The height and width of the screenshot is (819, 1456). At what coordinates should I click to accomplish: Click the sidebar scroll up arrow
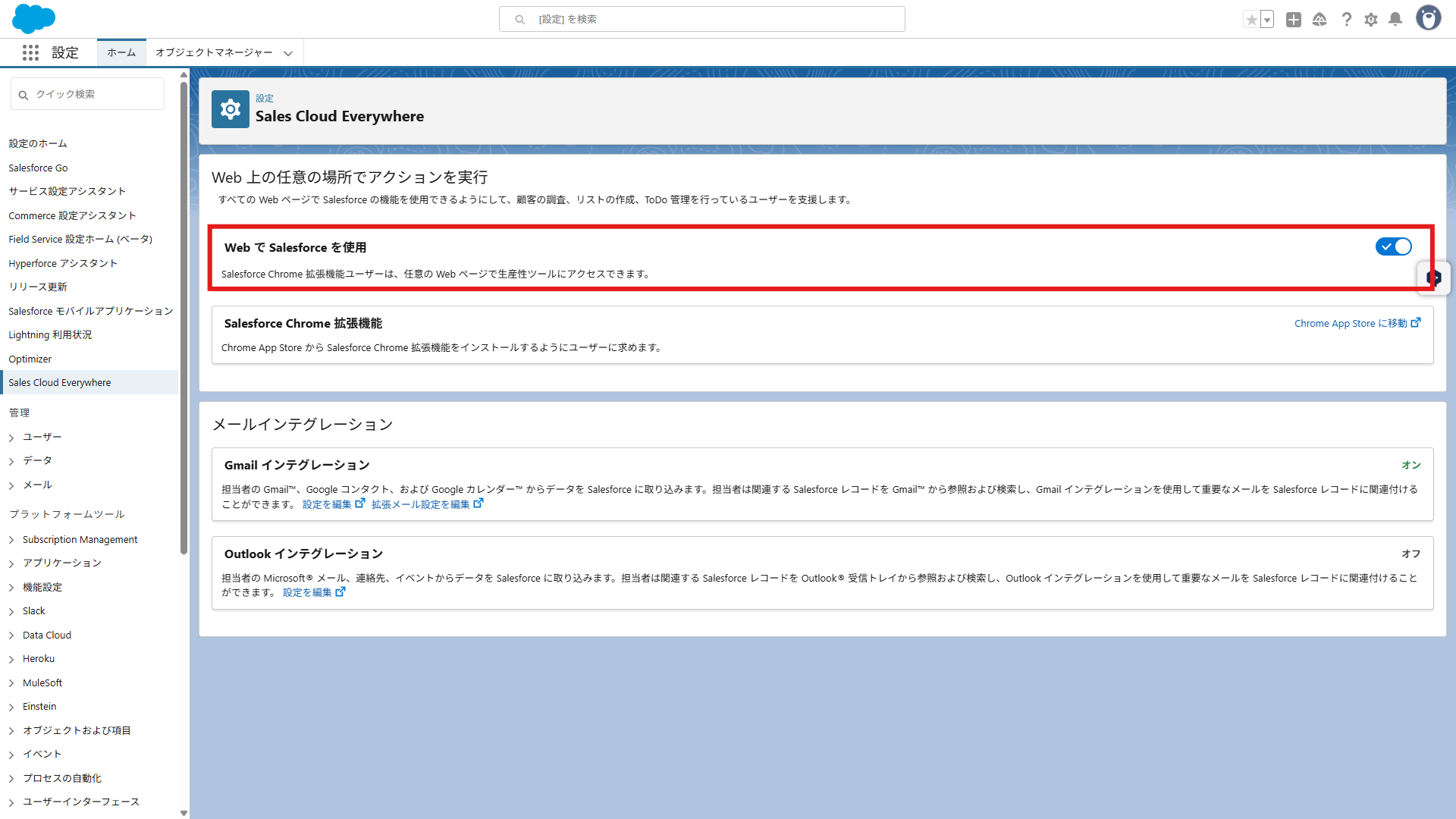[x=184, y=74]
